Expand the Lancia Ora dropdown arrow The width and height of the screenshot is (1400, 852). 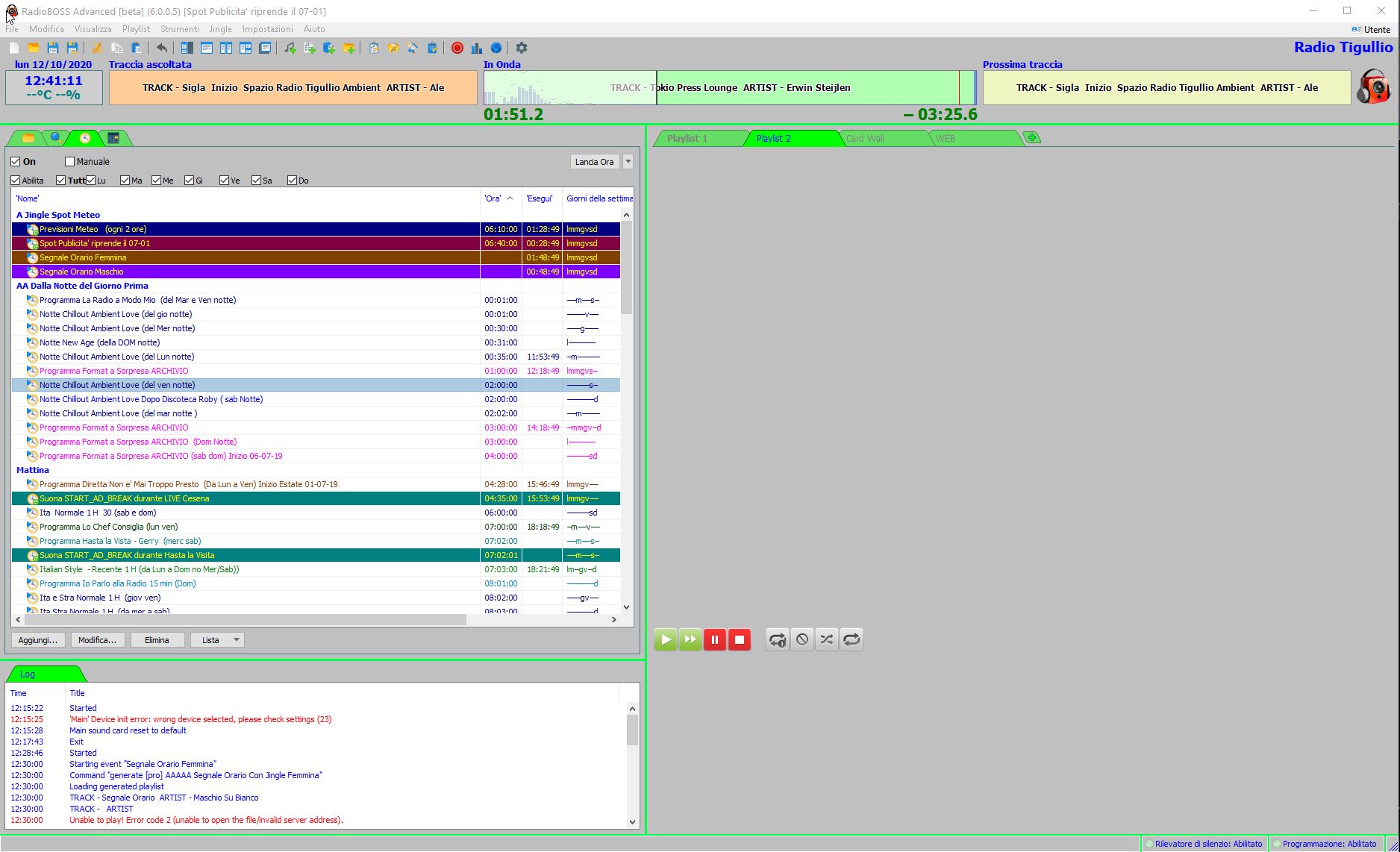click(628, 161)
